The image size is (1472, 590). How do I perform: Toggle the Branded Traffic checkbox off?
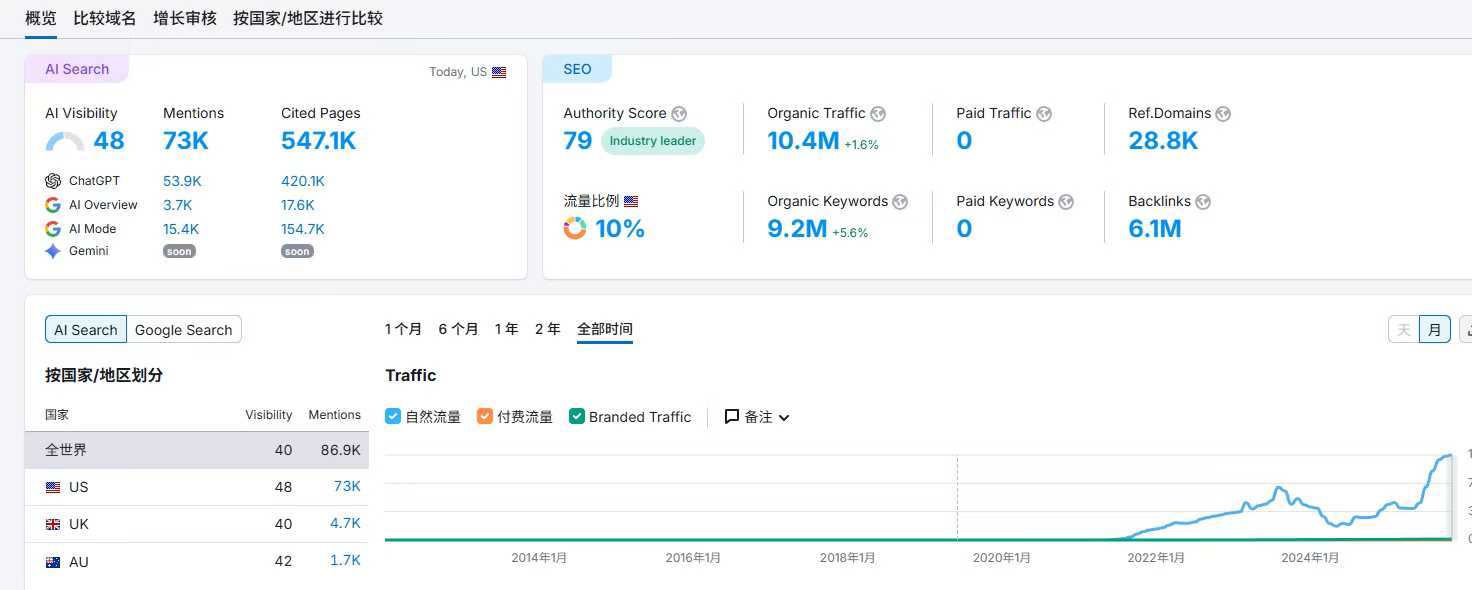click(576, 416)
